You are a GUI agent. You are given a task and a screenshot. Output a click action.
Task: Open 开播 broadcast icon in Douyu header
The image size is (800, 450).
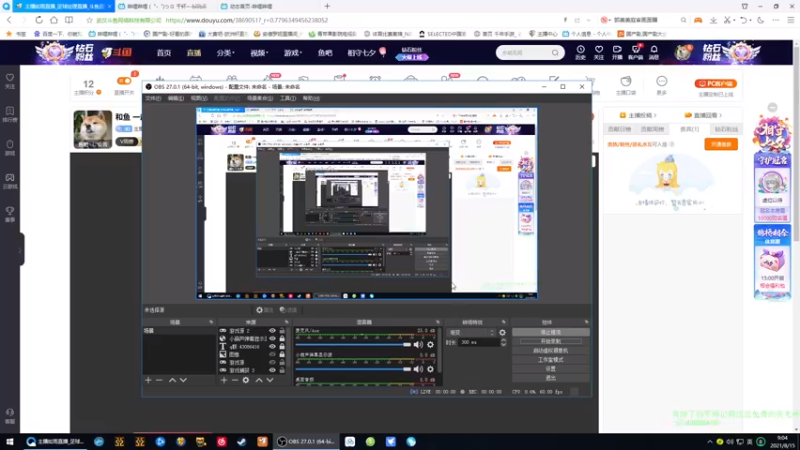[x=617, y=52]
